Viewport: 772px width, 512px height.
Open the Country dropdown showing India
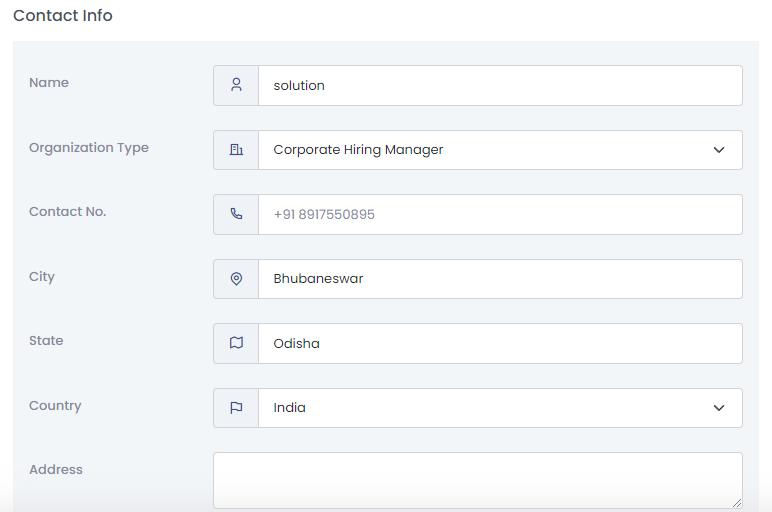(500, 408)
